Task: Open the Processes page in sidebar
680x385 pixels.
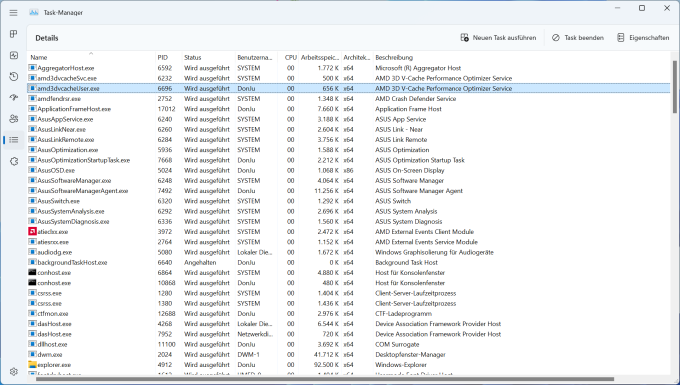Action: click(x=13, y=34)
